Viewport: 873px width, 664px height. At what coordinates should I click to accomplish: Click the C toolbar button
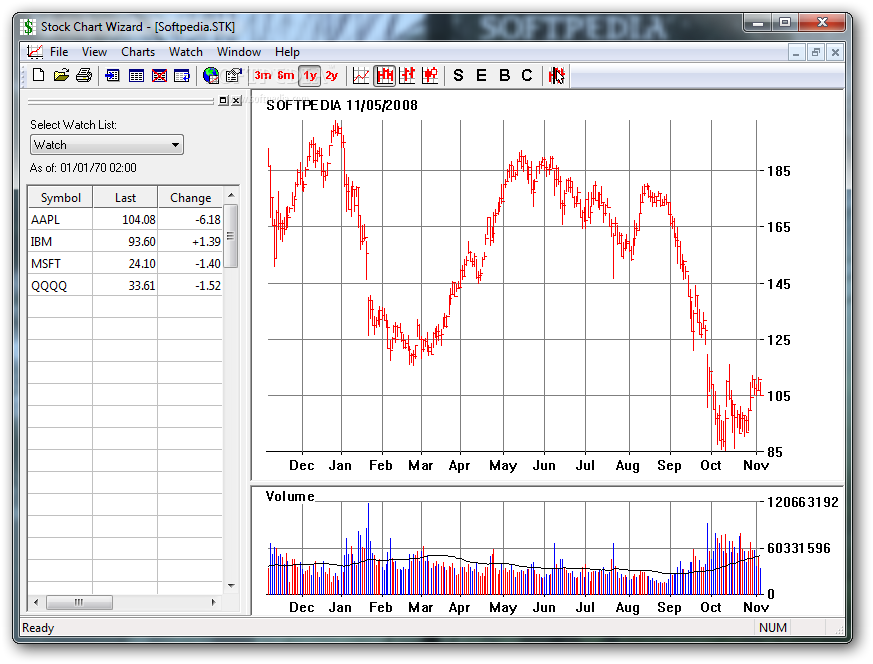tap(527, 75)
